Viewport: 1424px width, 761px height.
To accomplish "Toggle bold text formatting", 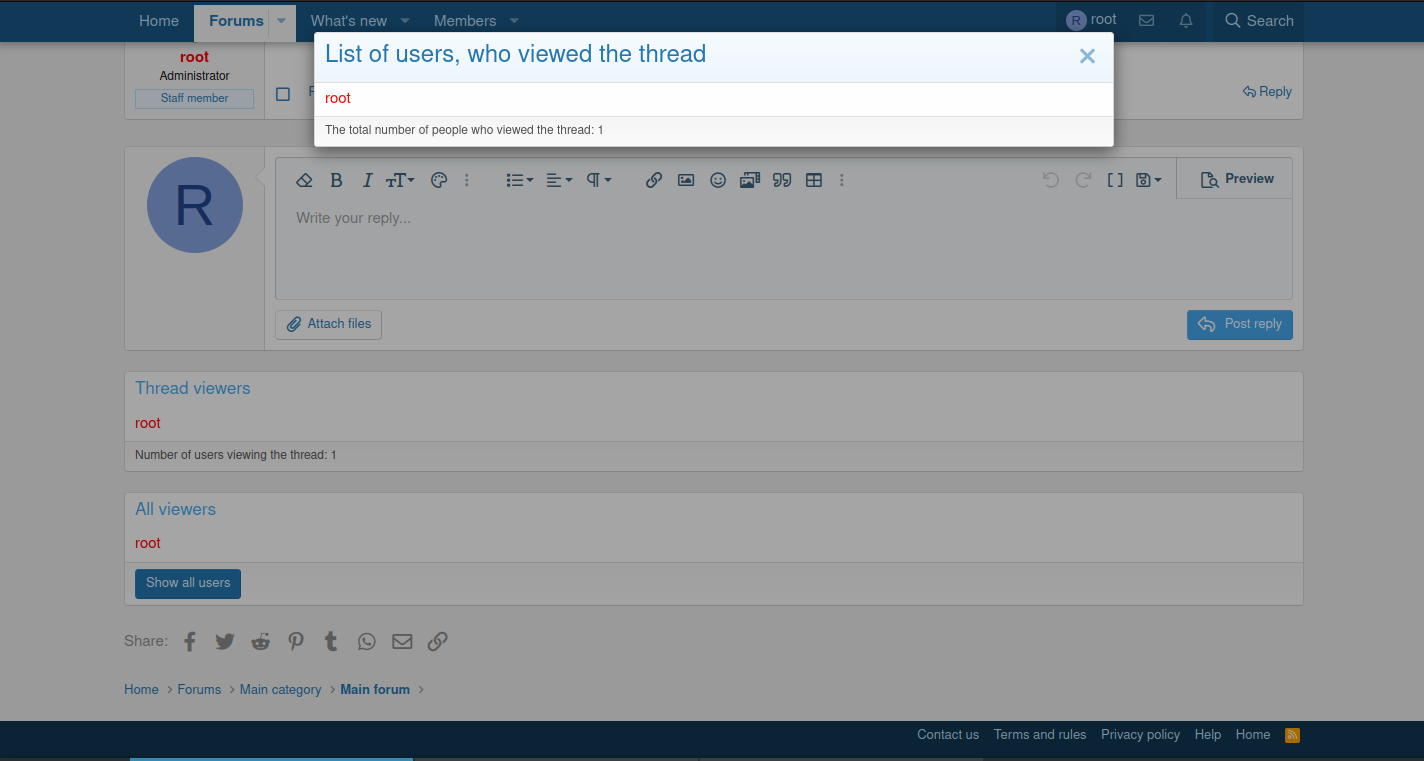I will (336, 180).
